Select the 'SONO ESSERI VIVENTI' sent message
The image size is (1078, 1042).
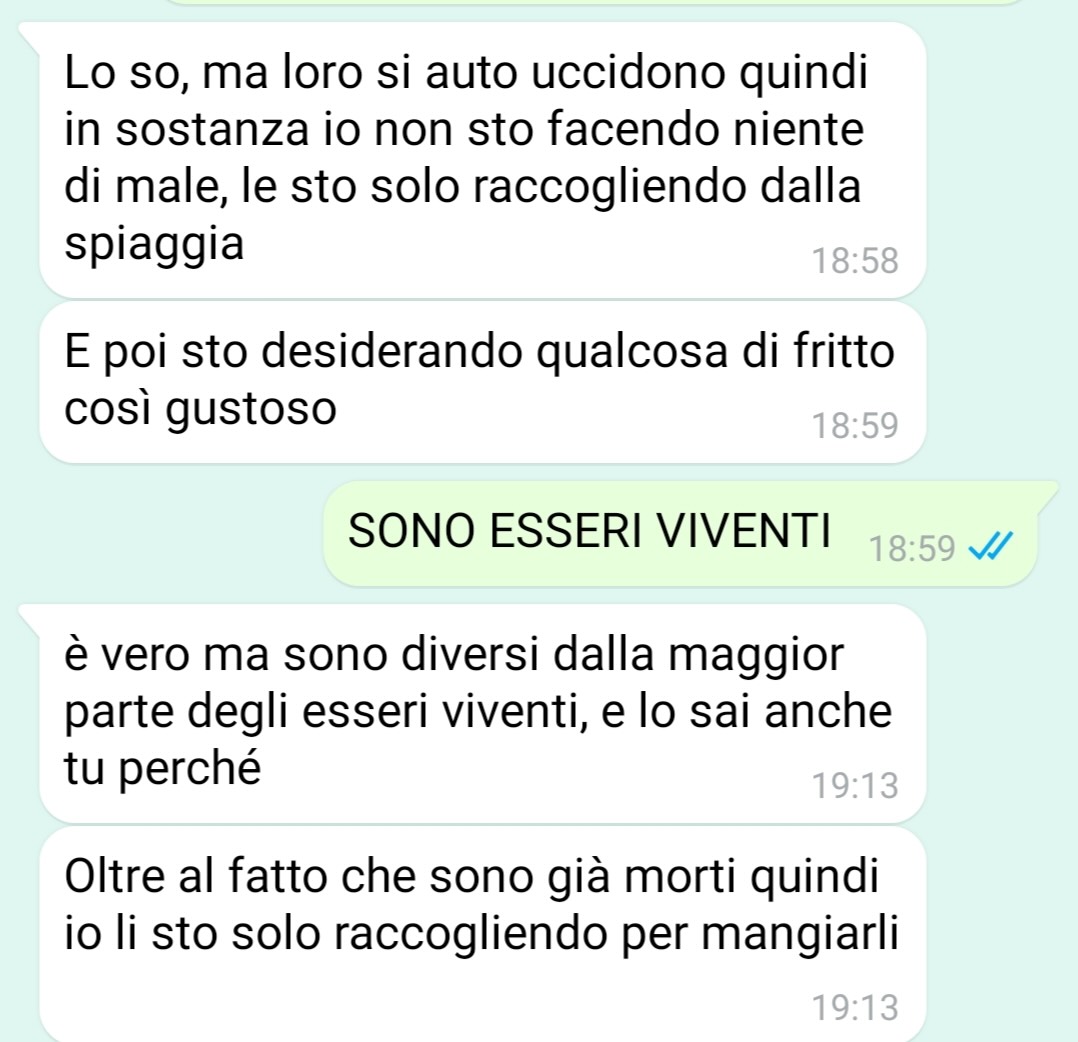[680, 533]
